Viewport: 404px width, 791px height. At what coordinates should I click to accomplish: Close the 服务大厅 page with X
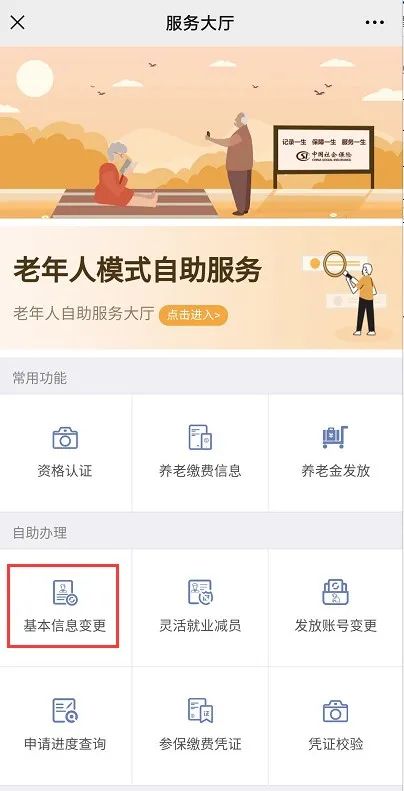click(18, 22)
